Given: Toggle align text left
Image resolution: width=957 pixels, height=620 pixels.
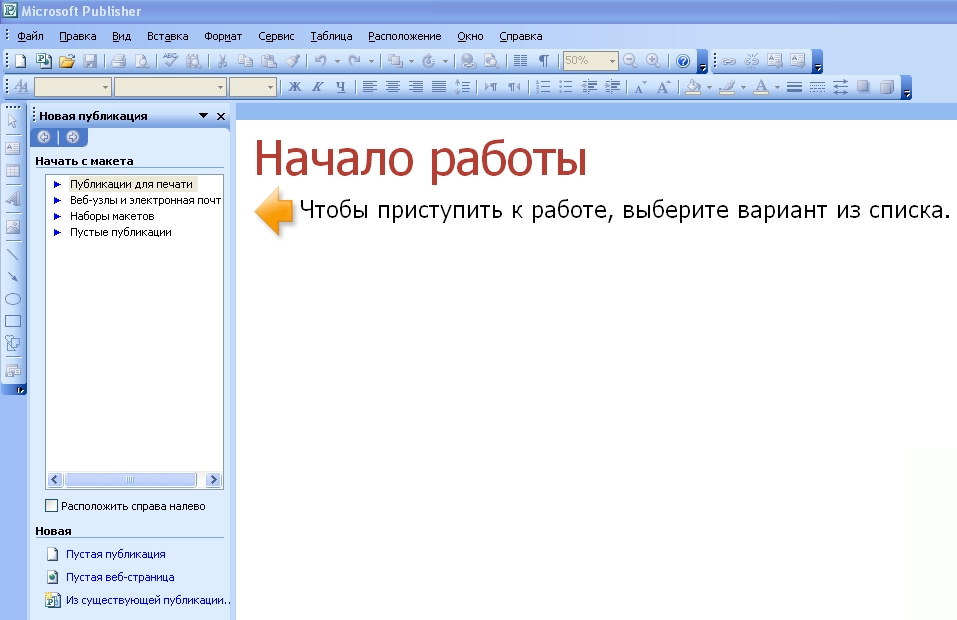Looking at the screenshot, I should tap(369, 87).
